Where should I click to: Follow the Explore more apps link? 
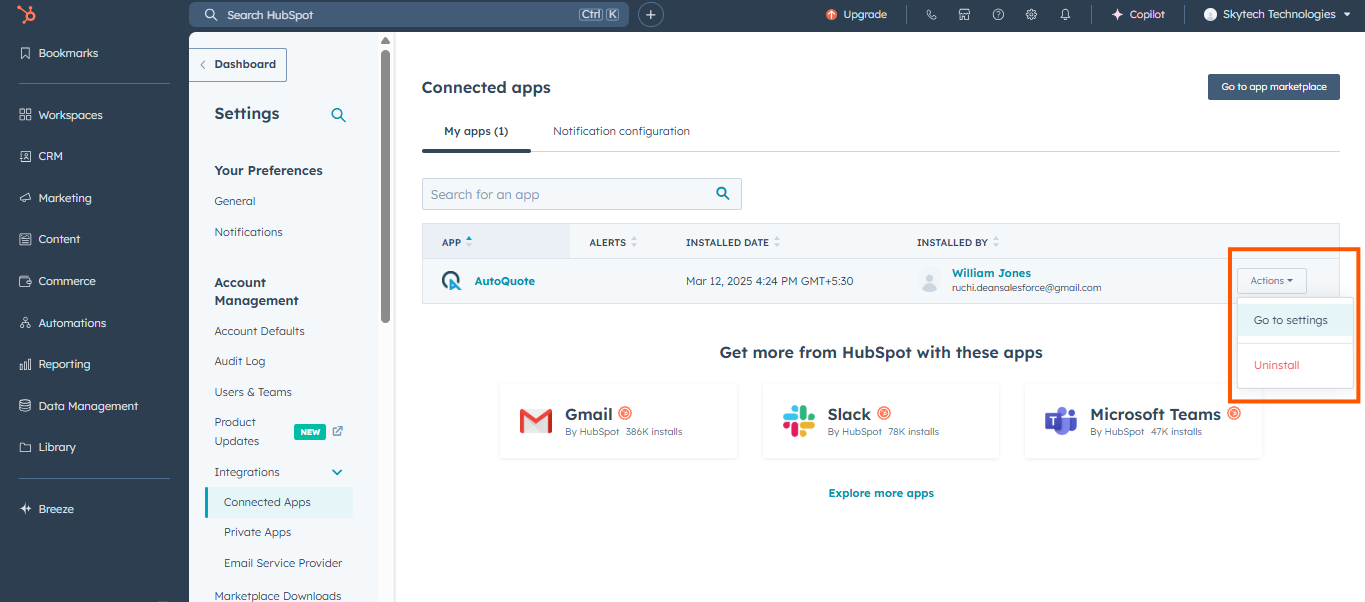(x=881, y=493)
